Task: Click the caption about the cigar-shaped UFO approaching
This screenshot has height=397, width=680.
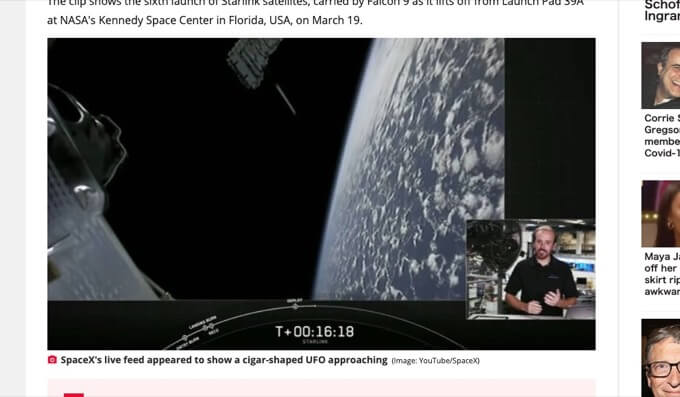Action: (224, 360)
